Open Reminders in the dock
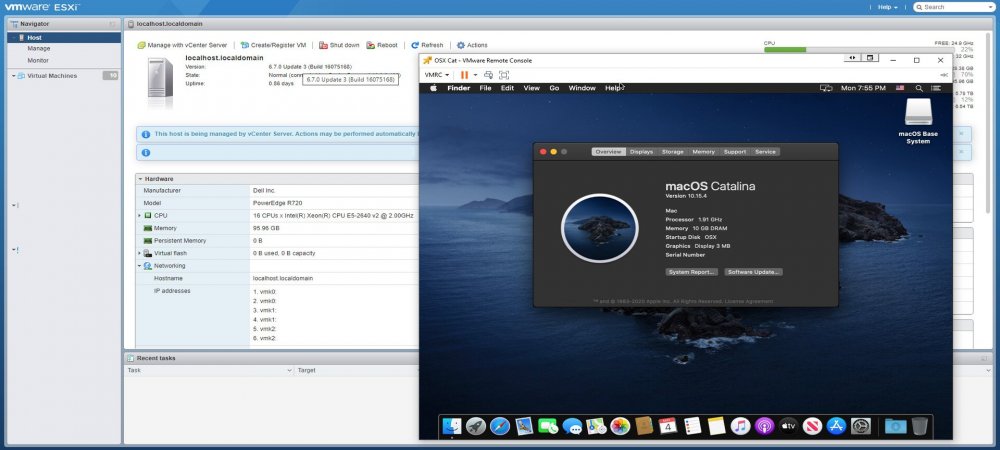 pos(692,426)
